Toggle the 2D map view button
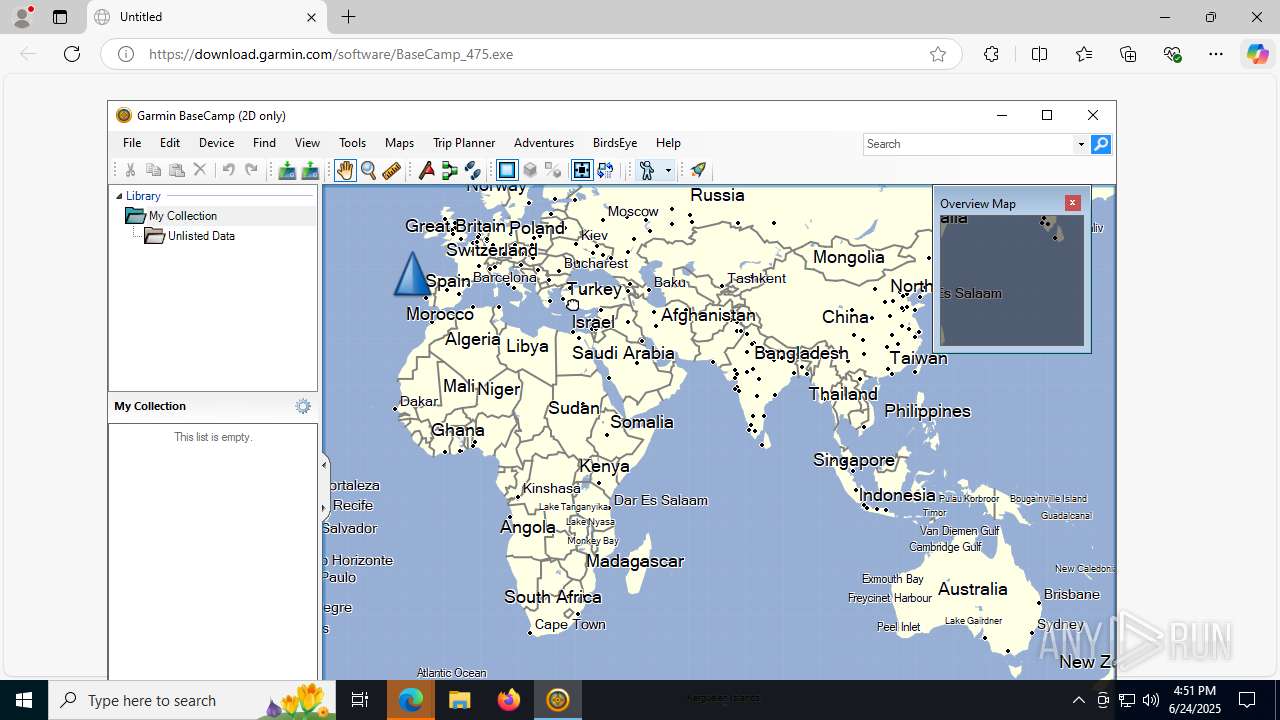 [x=507, y=170]
